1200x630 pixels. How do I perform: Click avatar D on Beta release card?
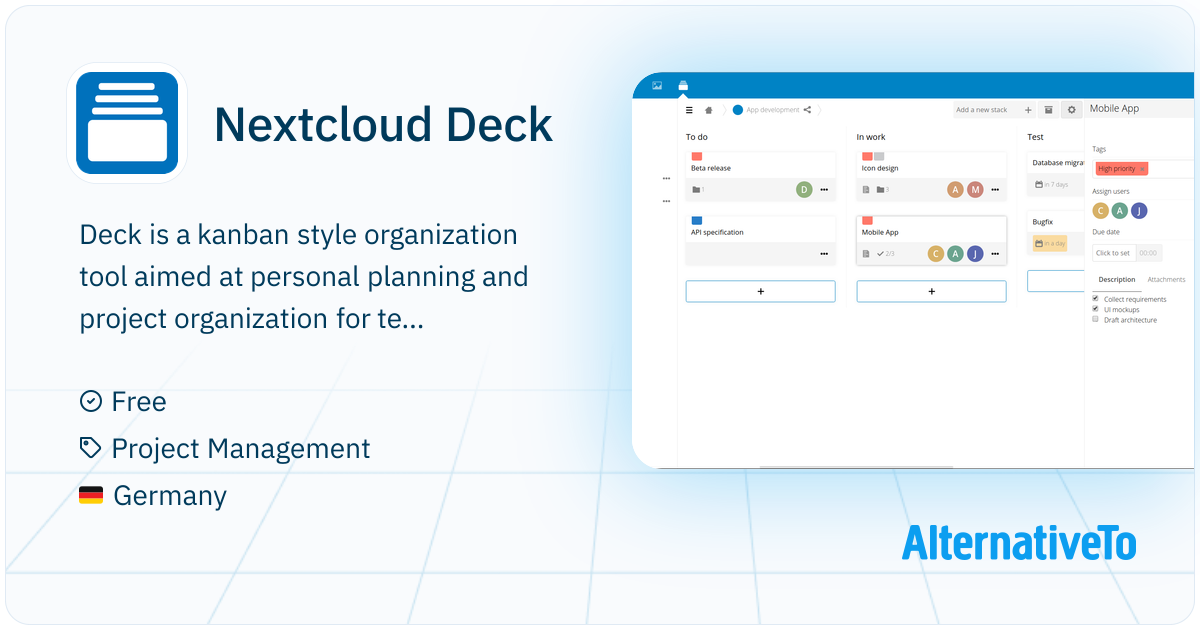tap(804, 189)
